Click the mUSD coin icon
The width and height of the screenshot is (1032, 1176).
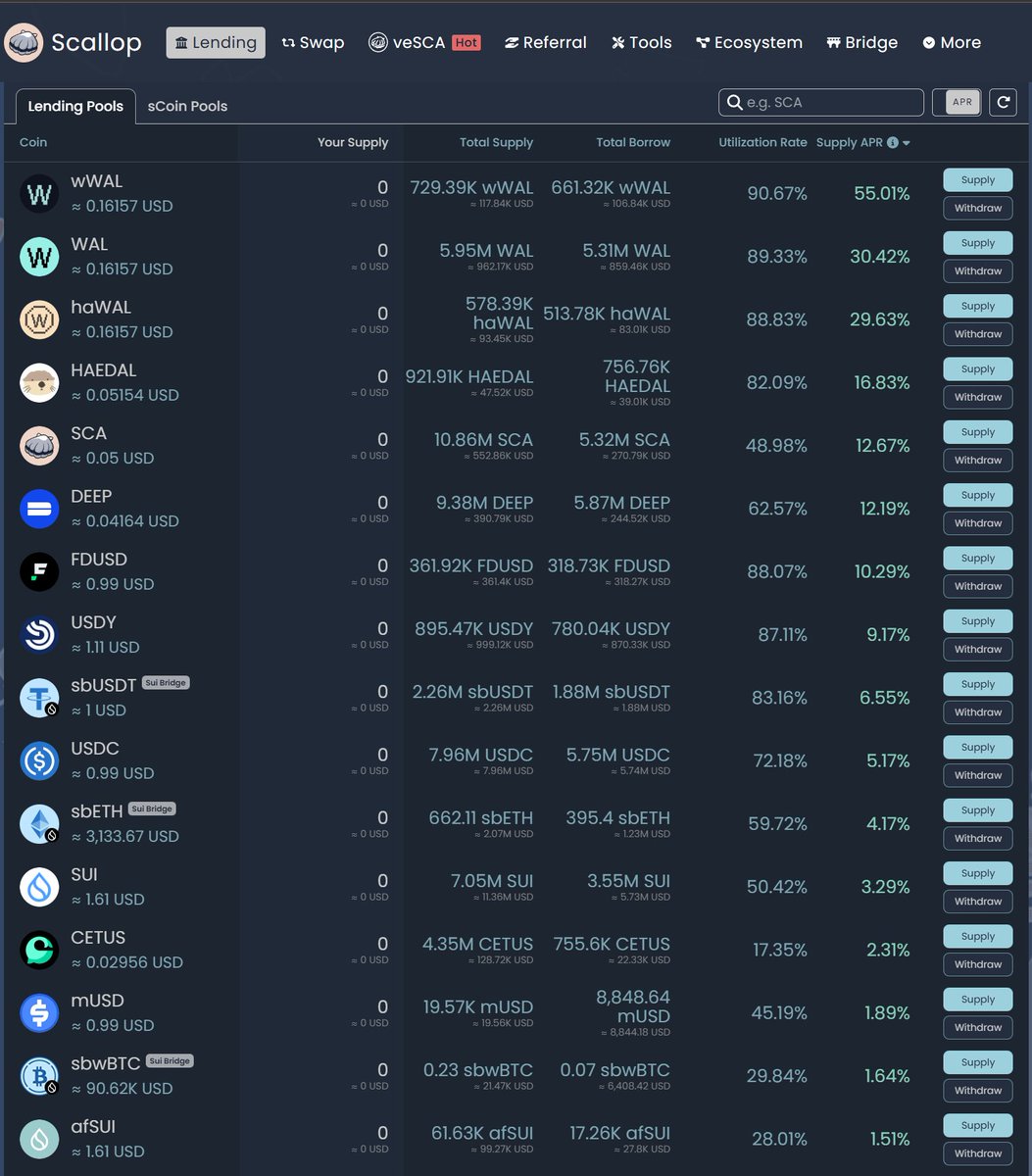point(39,1013)
